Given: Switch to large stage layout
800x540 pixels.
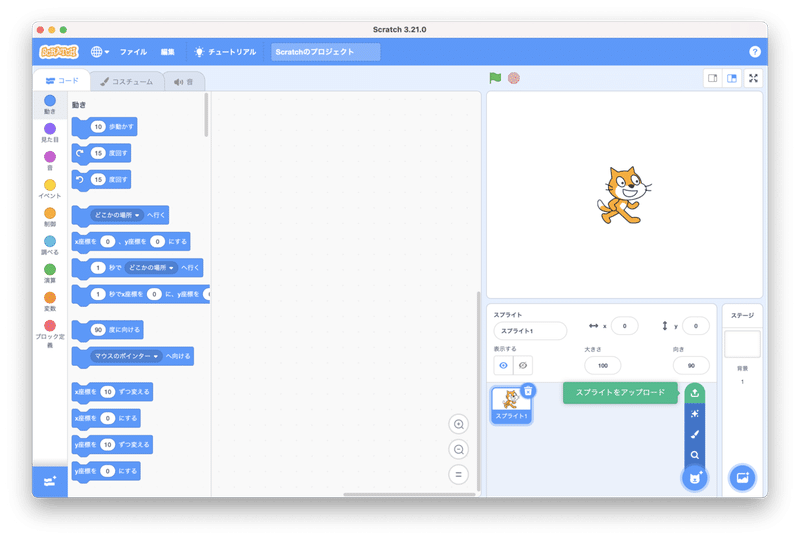Looking at the screenshot, I should [732, 78].
